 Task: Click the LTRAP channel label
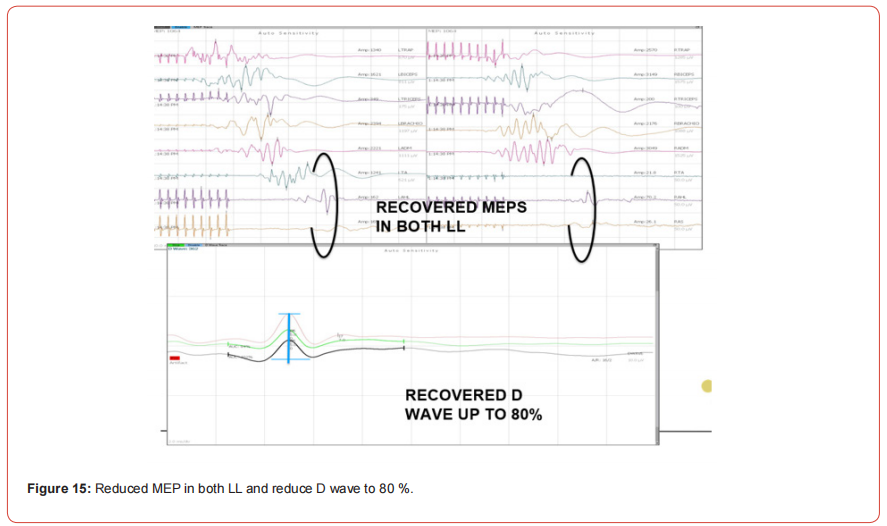pos(406,50)
